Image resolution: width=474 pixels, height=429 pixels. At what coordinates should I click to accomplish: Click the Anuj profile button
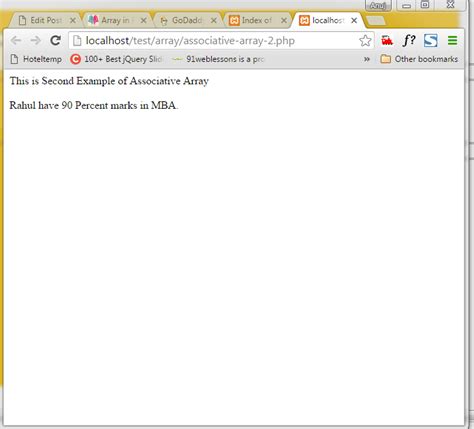[x=378, y=6]
